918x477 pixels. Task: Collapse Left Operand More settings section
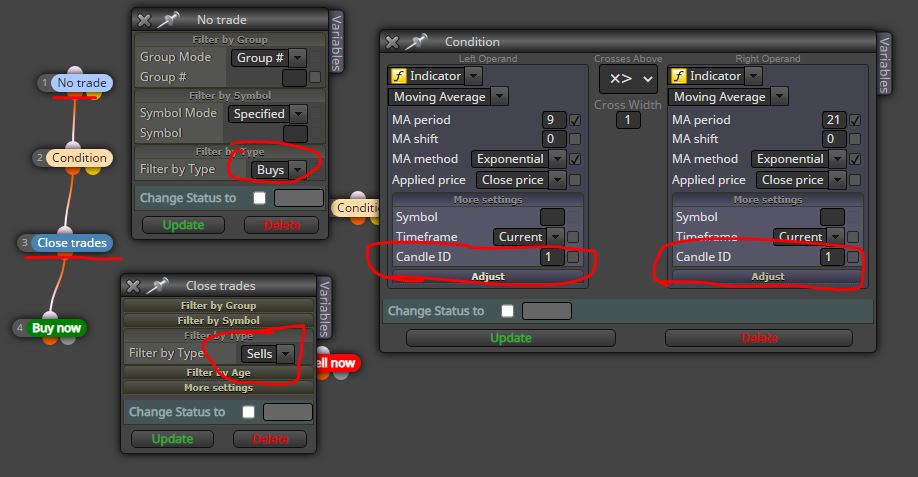click(488, 200)
